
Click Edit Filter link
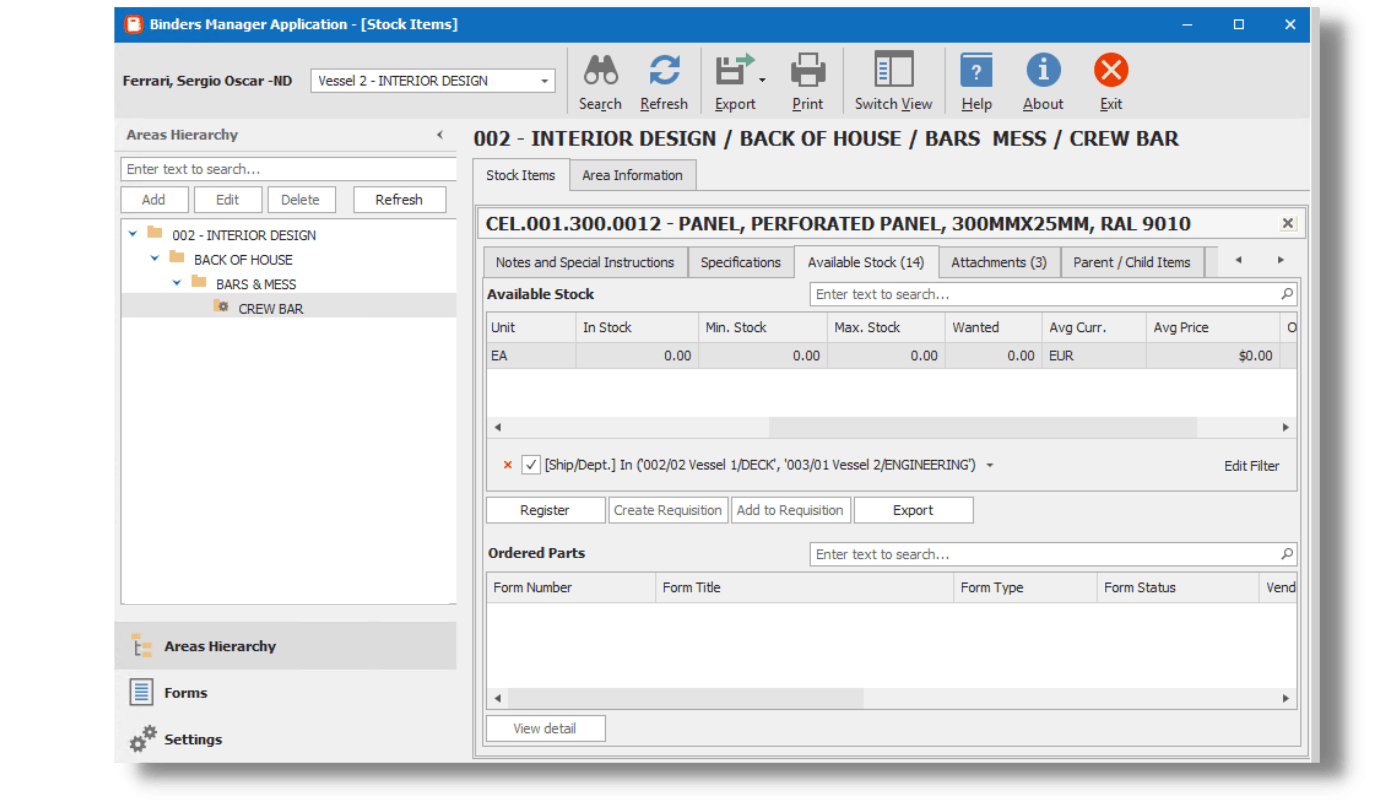tap(1251, 465)
